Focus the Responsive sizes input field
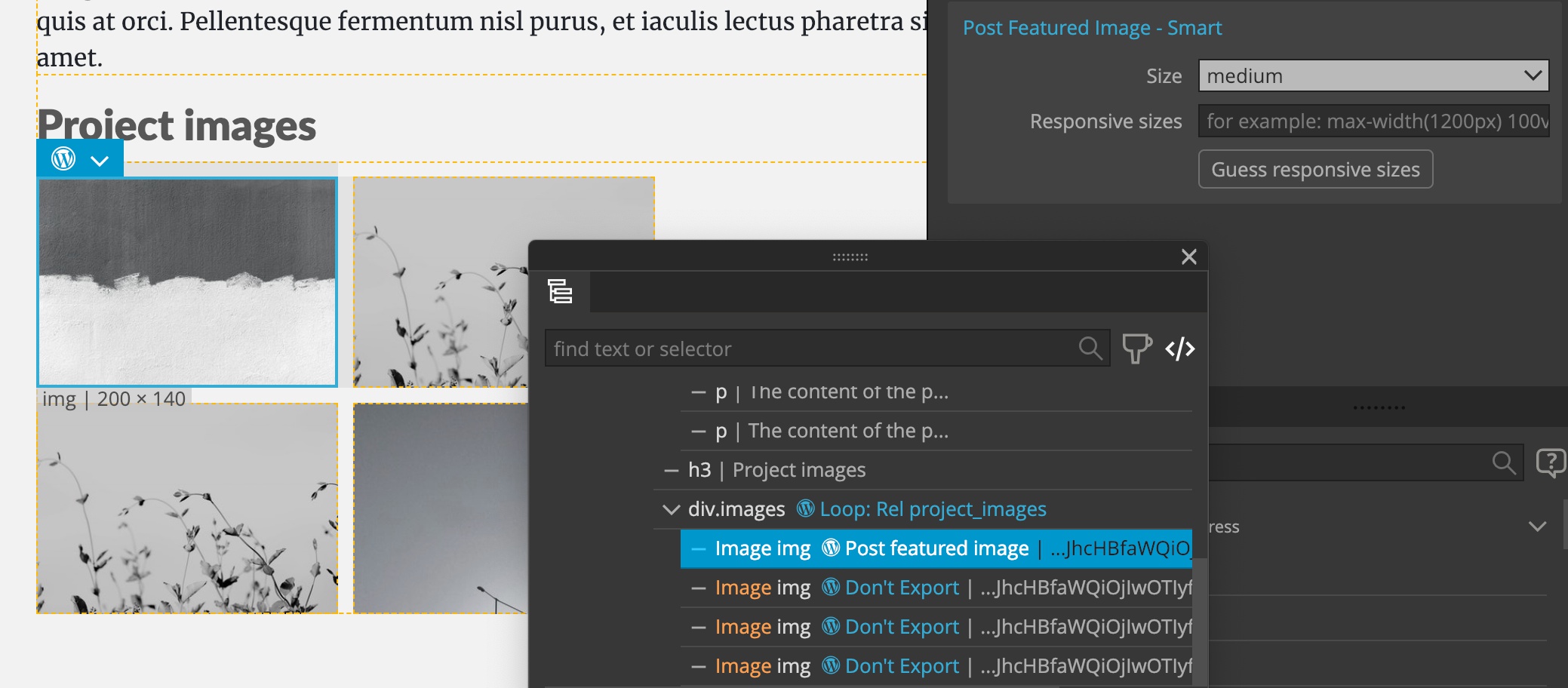Screen dimensions: 1568x688 point(1373,121)
